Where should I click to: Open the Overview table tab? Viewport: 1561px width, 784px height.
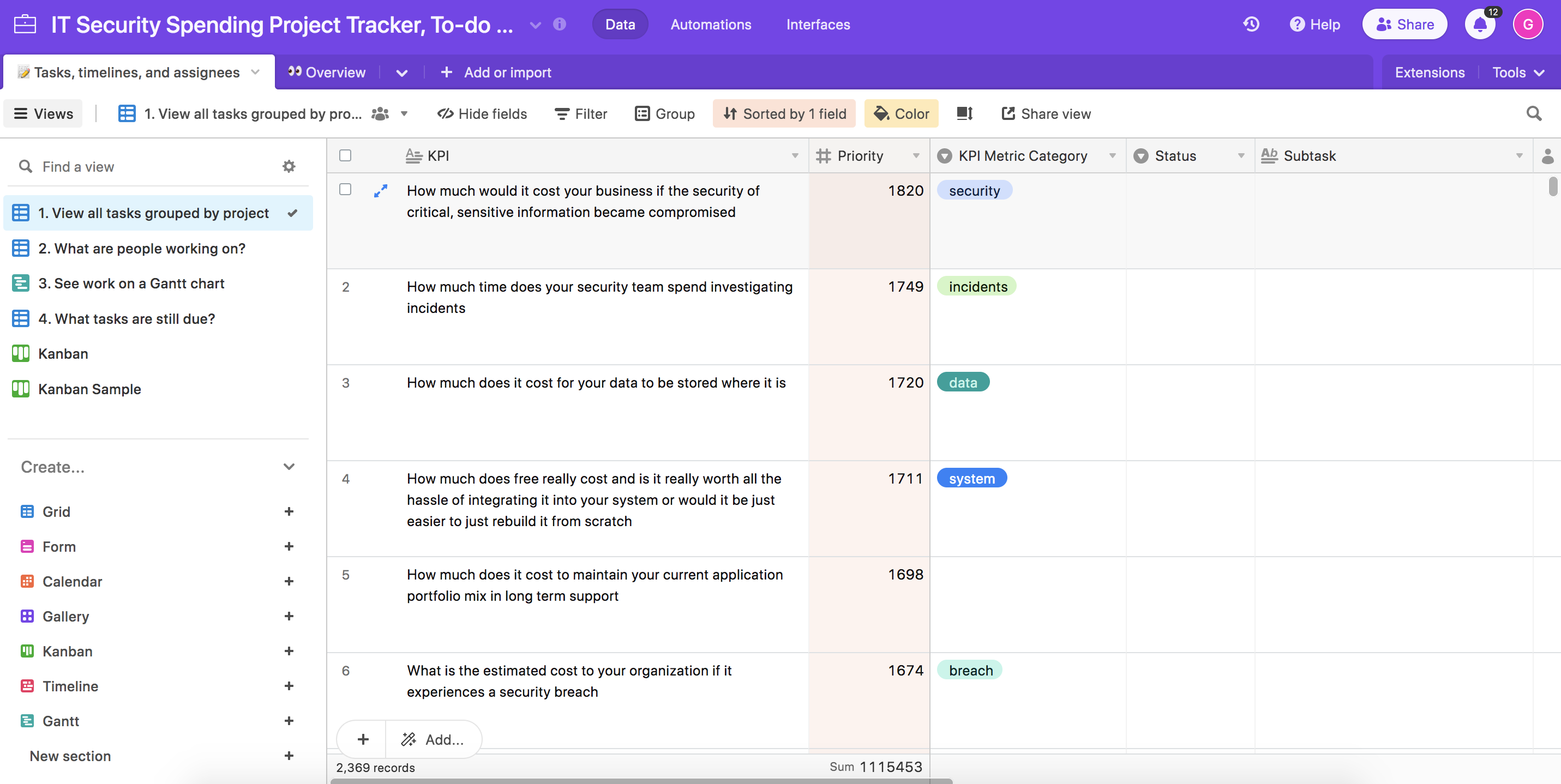(326, 72)
